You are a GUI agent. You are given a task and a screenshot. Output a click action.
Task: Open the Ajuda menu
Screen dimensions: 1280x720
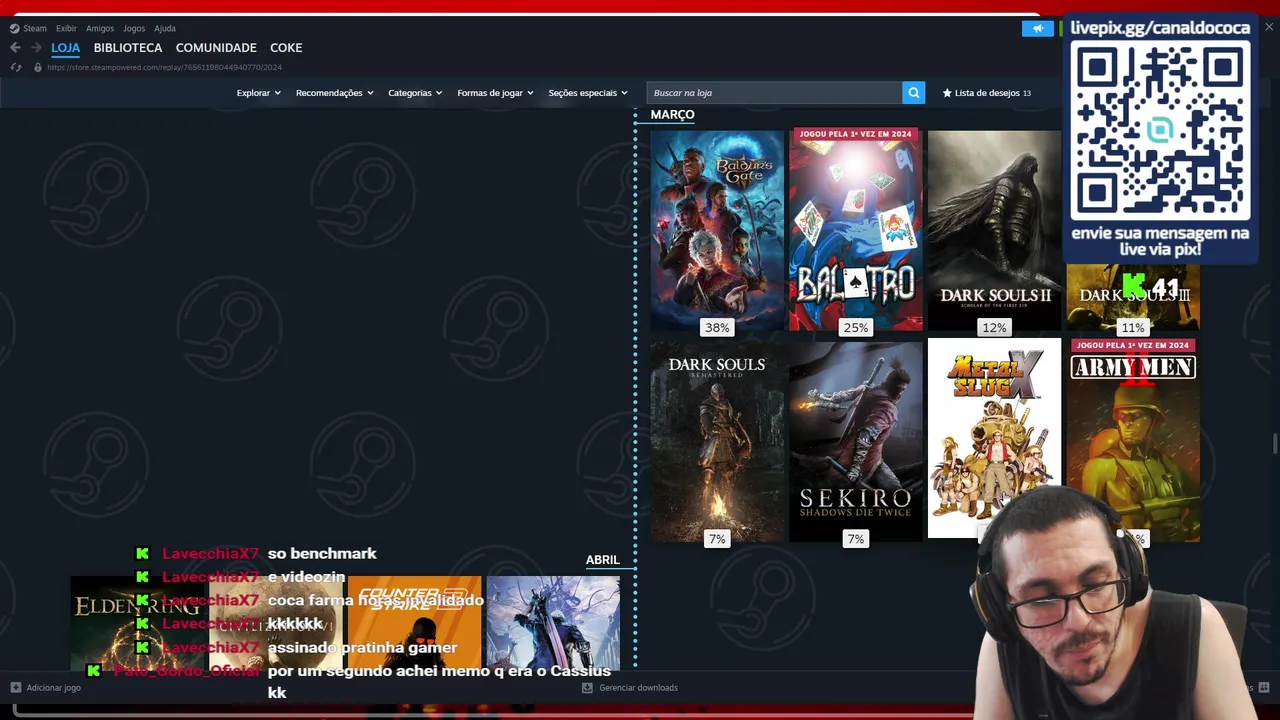[x=165, y=28]
